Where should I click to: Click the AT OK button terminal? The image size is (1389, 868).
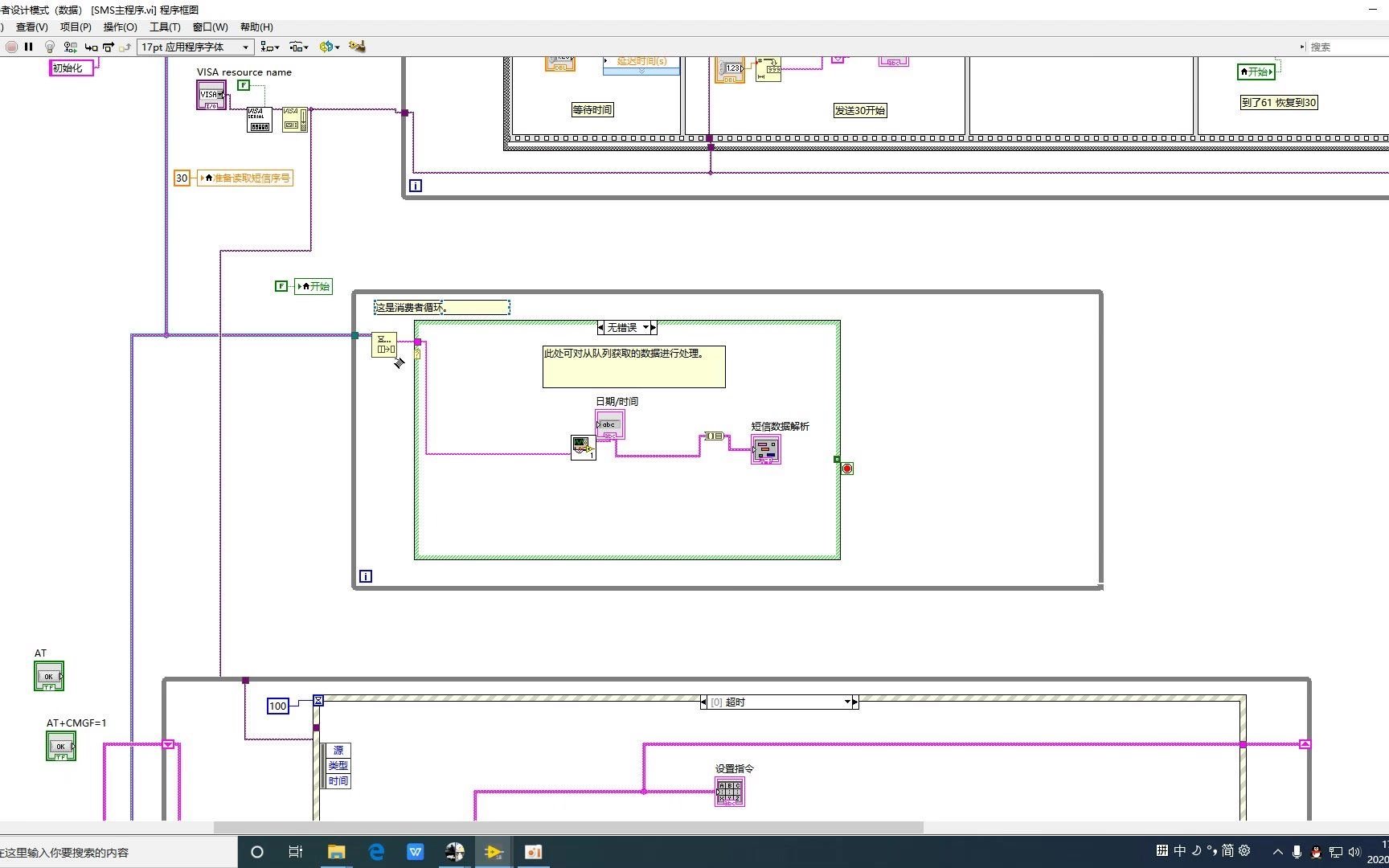(x=49, y=676)
